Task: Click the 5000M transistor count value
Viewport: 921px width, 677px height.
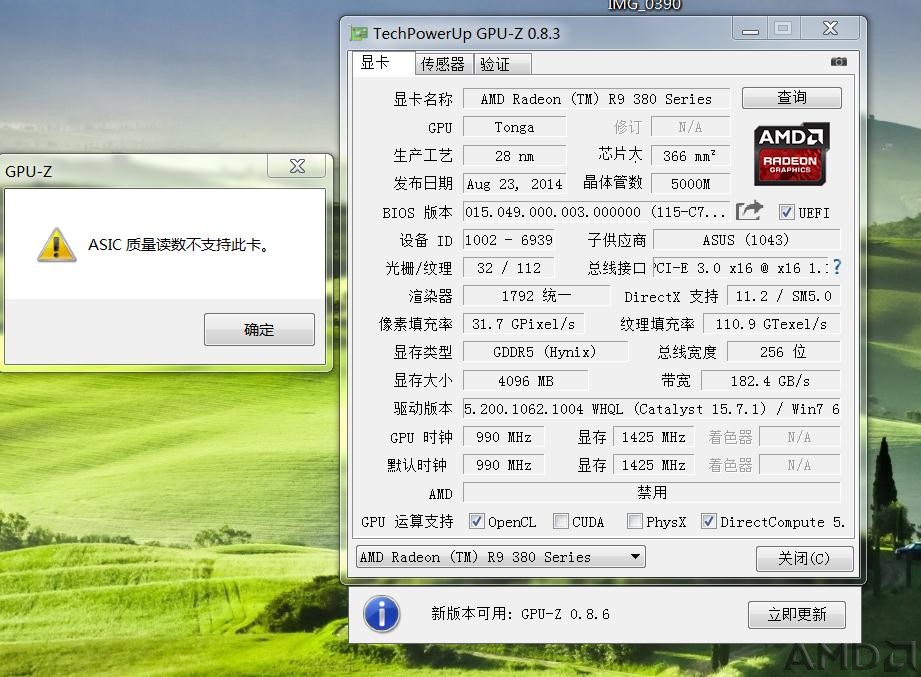Action: pyautogui.click(x=691, y=184)
